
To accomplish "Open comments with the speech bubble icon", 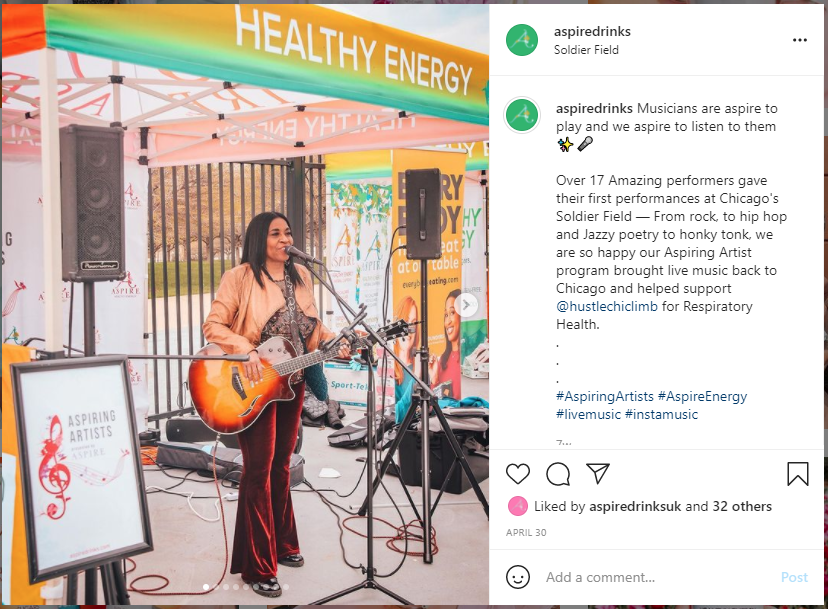I will click(558, 473).
